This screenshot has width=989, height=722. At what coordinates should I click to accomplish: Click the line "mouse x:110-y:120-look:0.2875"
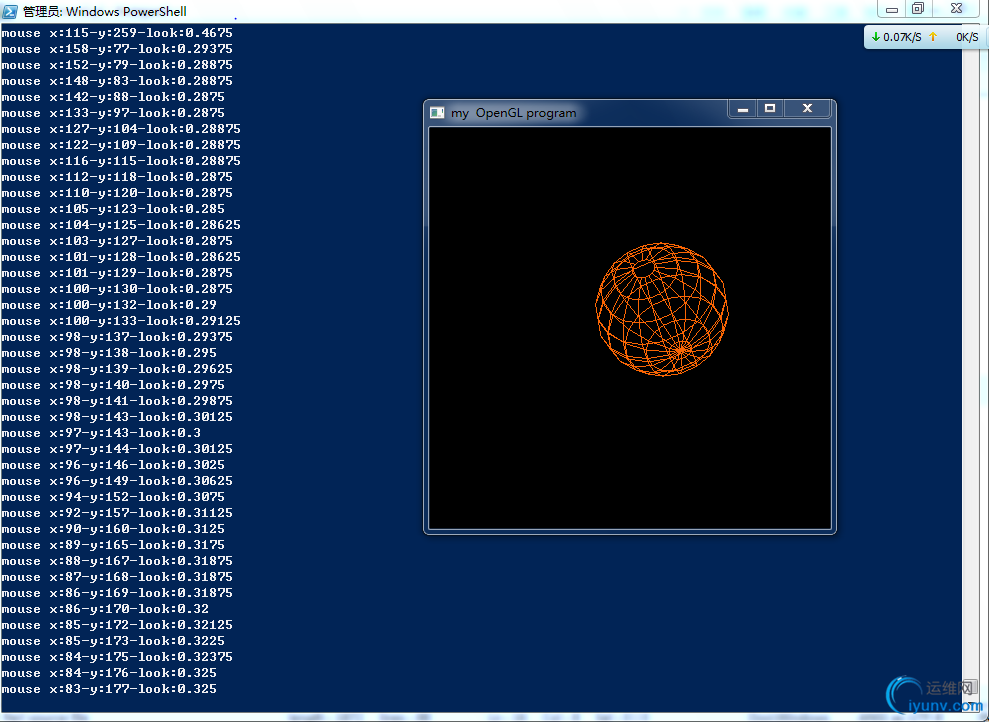(117, 193)
